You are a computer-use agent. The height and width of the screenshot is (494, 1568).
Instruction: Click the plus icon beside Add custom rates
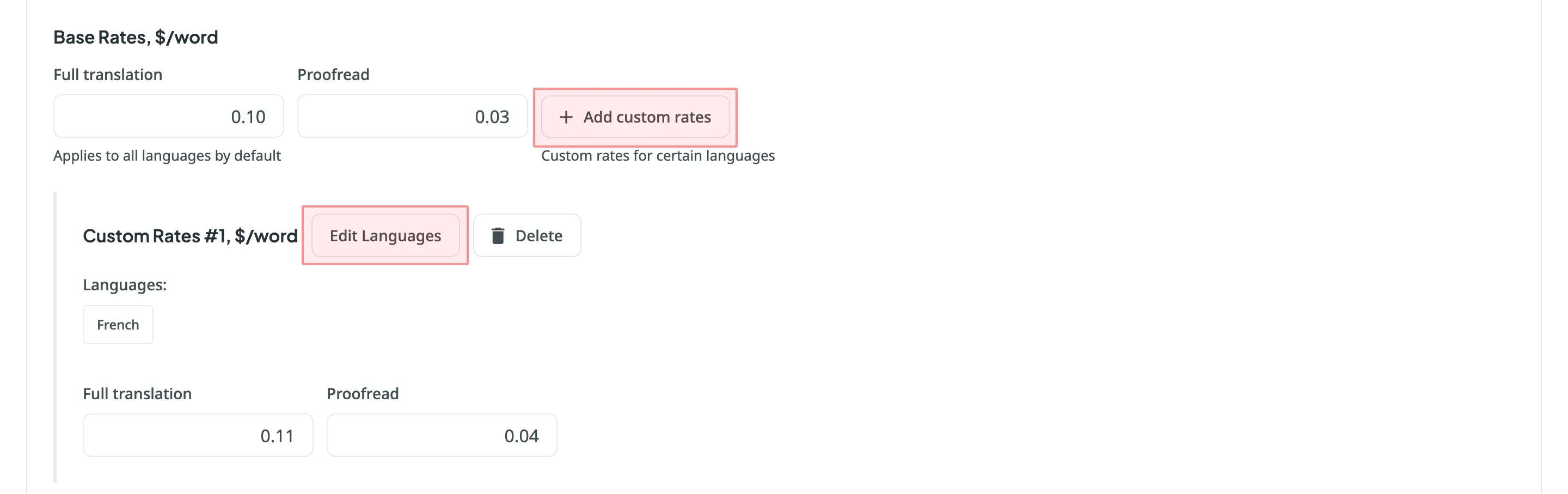tap(566, 117)
